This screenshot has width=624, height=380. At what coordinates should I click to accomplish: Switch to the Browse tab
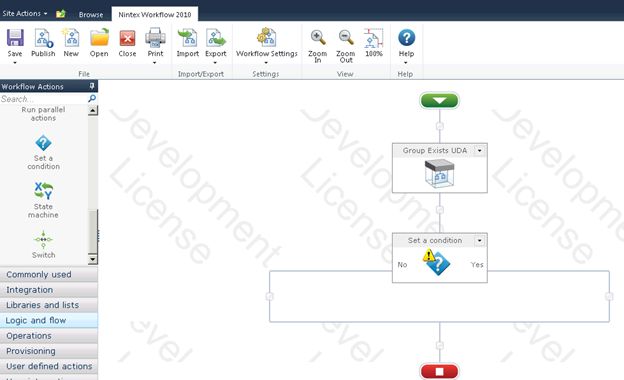click(x=91, y=14)
